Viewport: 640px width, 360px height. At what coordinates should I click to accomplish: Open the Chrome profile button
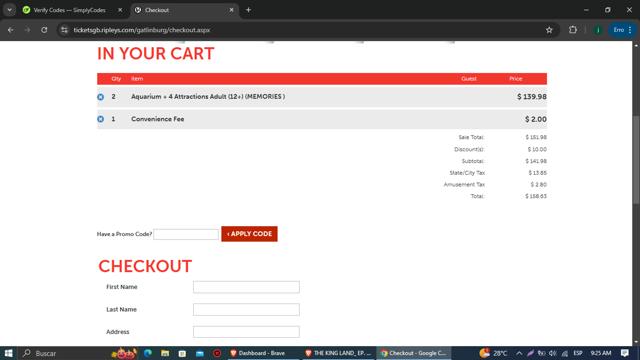tap(598, 30)
